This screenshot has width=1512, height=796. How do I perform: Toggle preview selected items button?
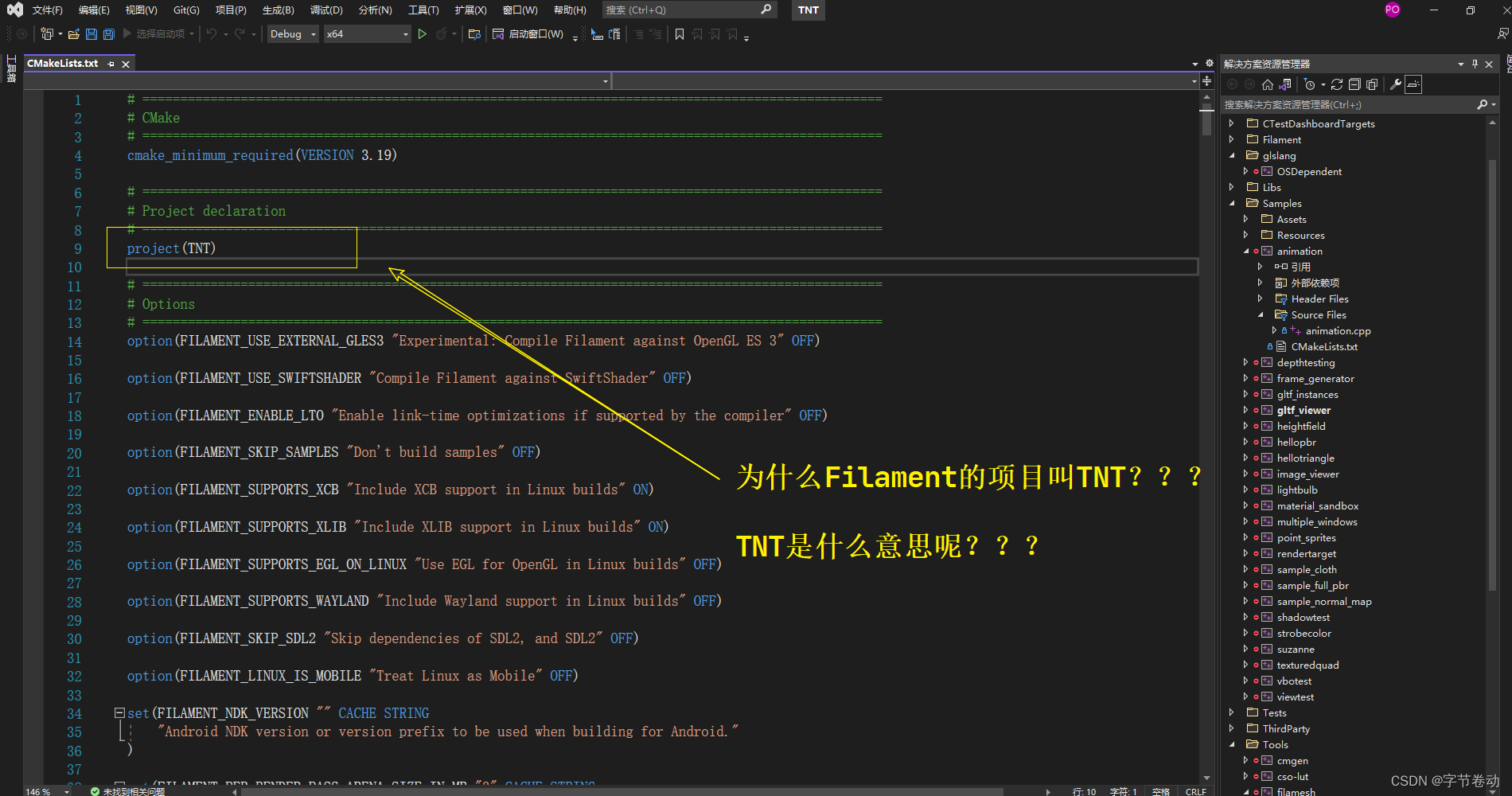point(1413,84)
